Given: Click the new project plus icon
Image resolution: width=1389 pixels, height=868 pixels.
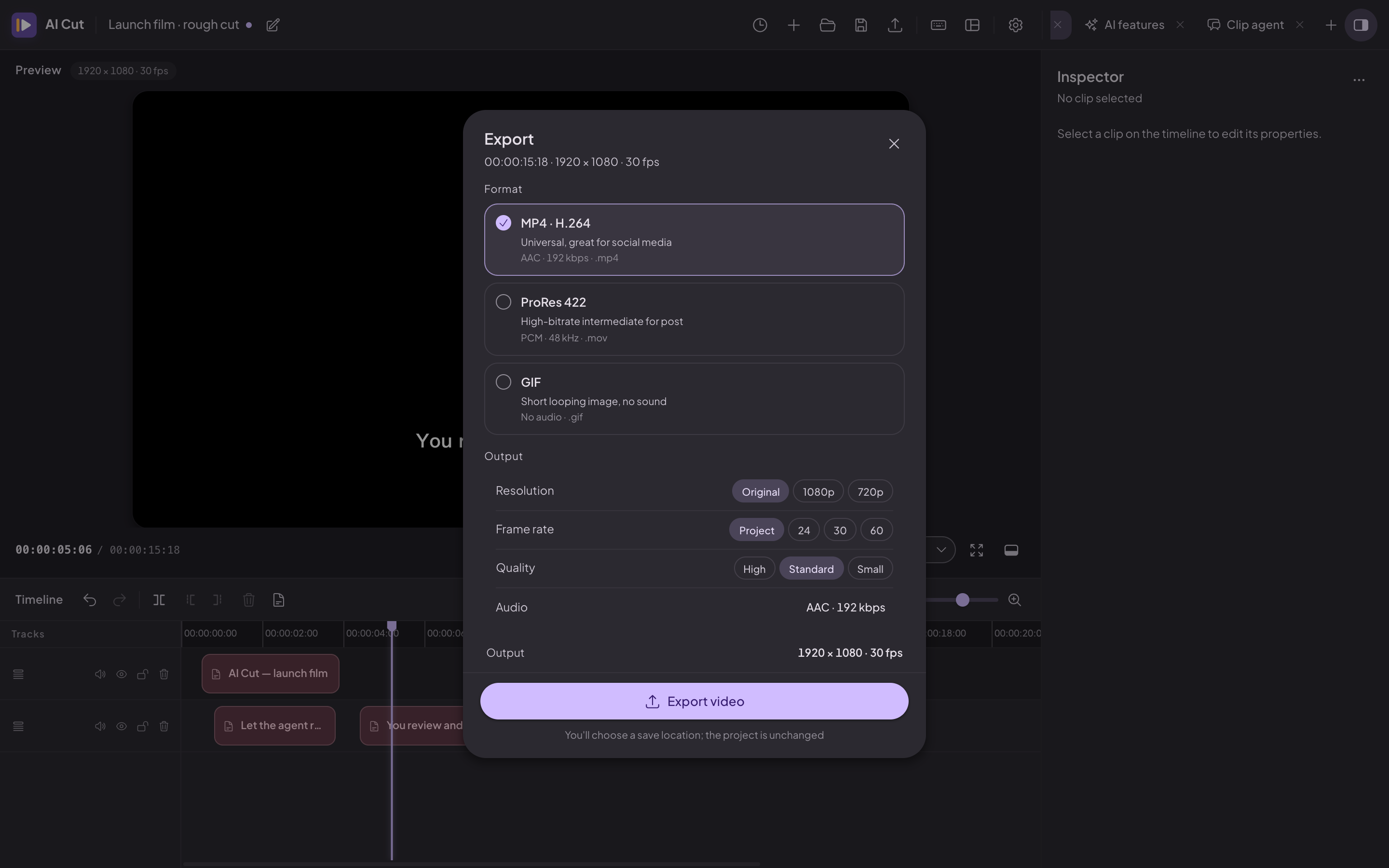Looking at the screenshot, I should click(793, 25).
